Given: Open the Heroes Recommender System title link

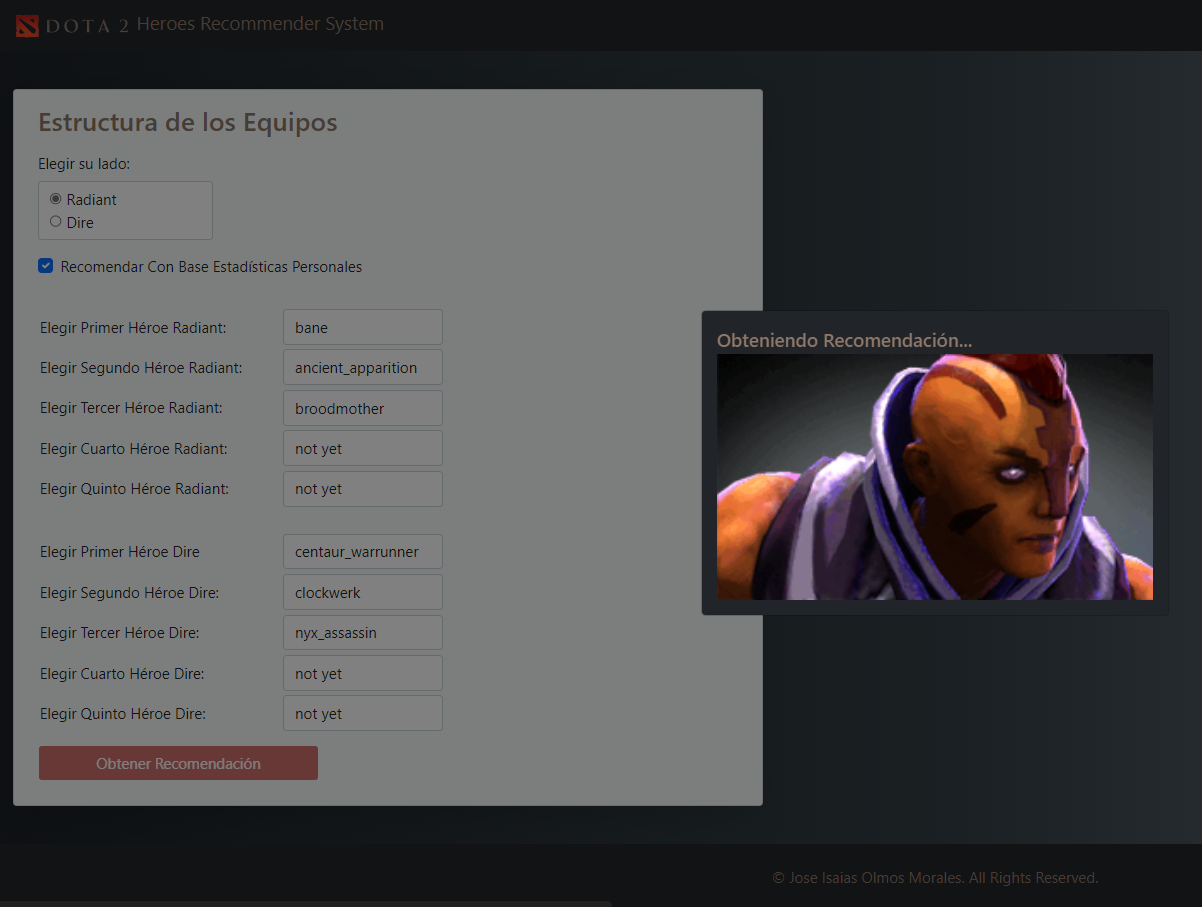Looking at the screenshot, I should coord(260,24).
